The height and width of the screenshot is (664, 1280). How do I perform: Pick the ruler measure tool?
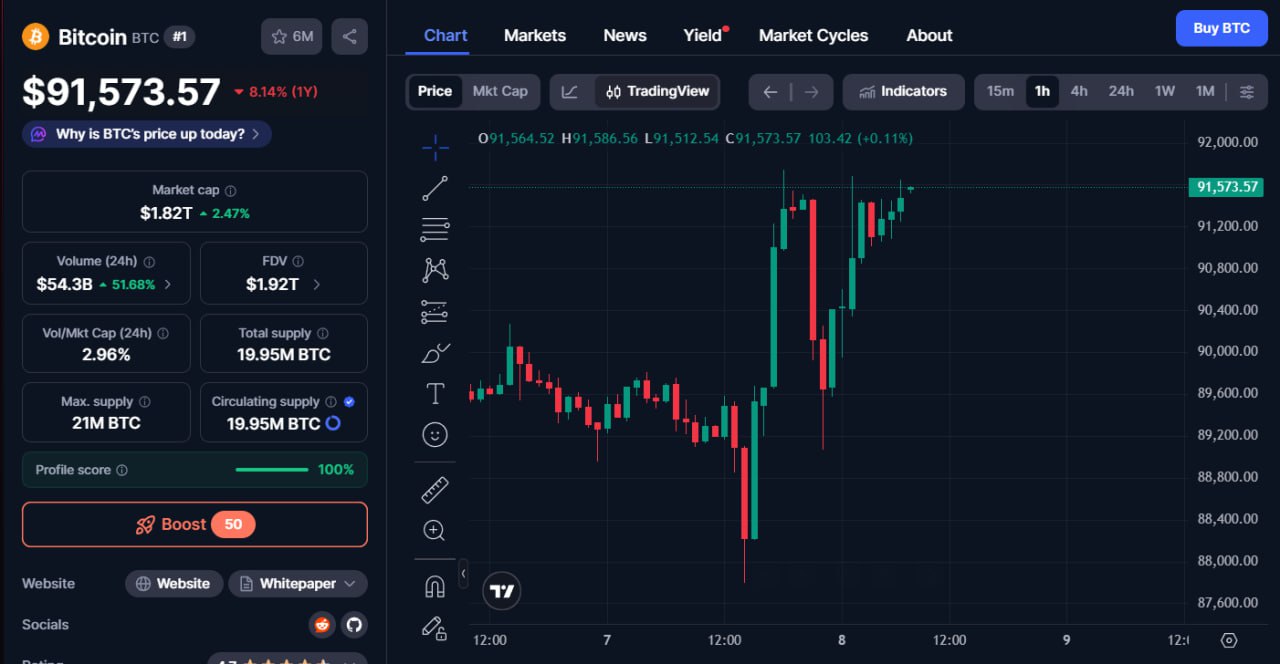pyautogui.click(x=435, y=490)
